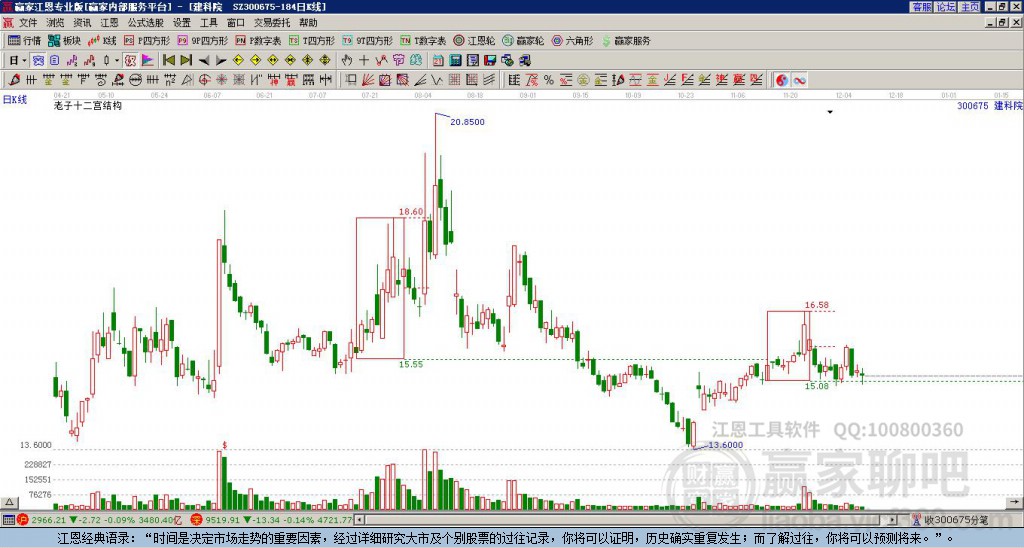Open the 行情 market quotes view
This screenshot has height=548, width=1024.
(24, 40)
